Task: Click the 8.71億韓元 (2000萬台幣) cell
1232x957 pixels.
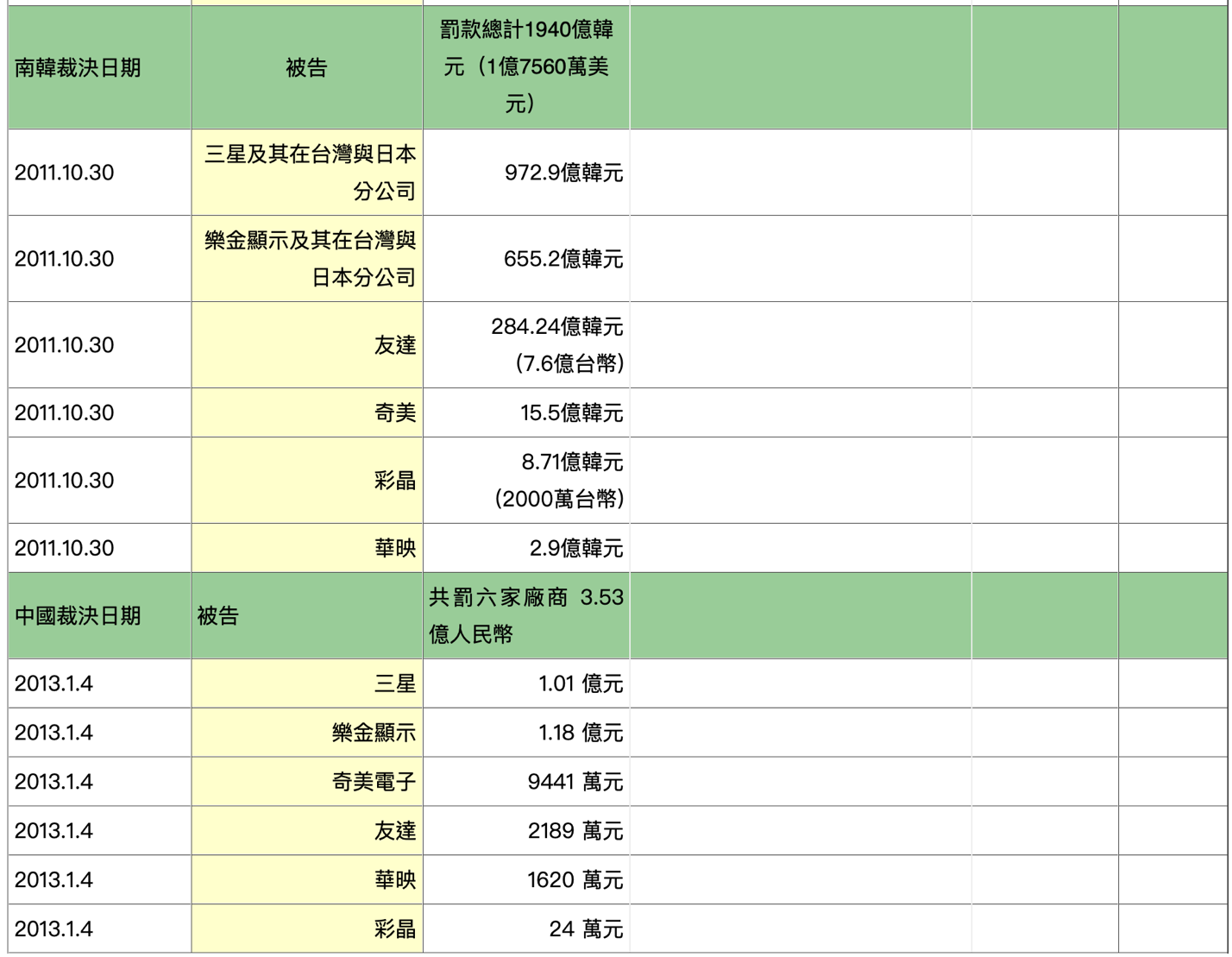Action: point(526,481)
